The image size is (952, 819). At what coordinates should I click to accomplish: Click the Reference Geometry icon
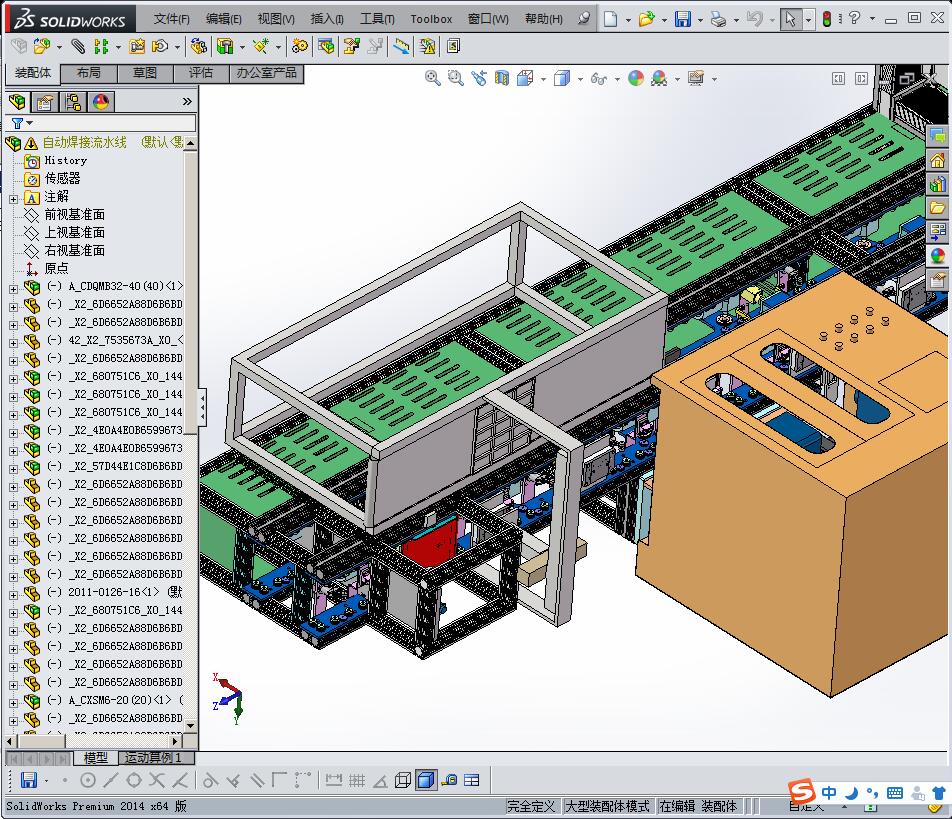click(x=261, y=46)
